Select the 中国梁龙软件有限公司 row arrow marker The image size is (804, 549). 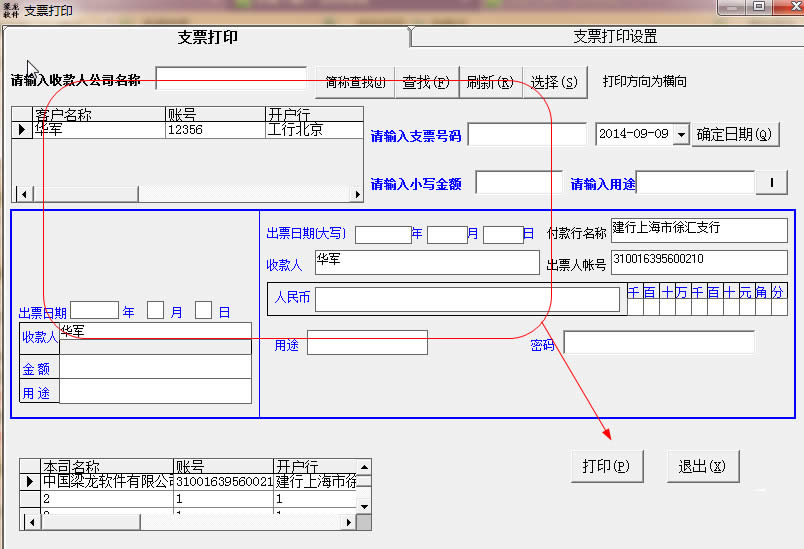[x=30, y=482]
